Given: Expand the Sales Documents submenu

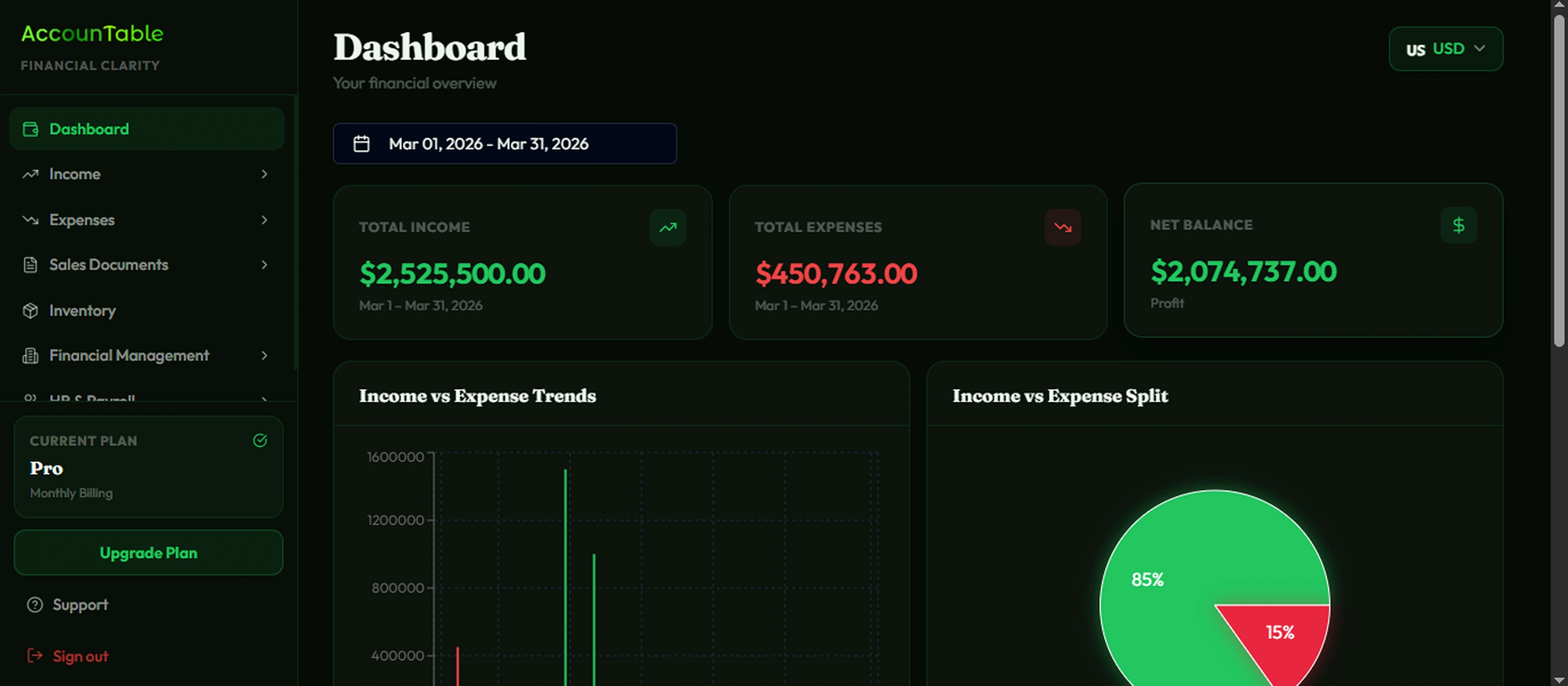Looking at the screenshot, I should point(264,265).
